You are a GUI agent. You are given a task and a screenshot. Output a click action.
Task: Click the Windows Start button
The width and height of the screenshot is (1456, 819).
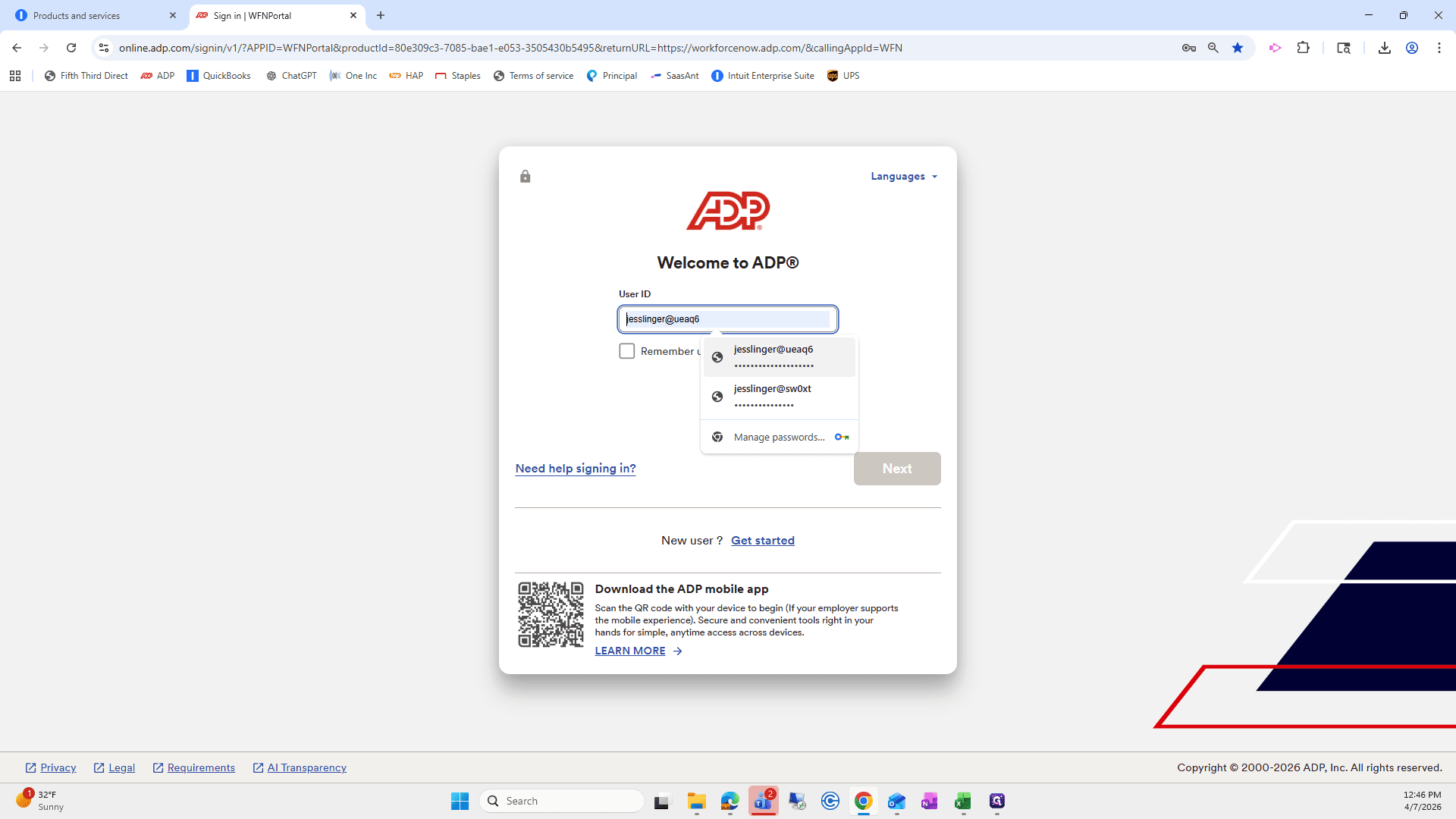[460, 801]
